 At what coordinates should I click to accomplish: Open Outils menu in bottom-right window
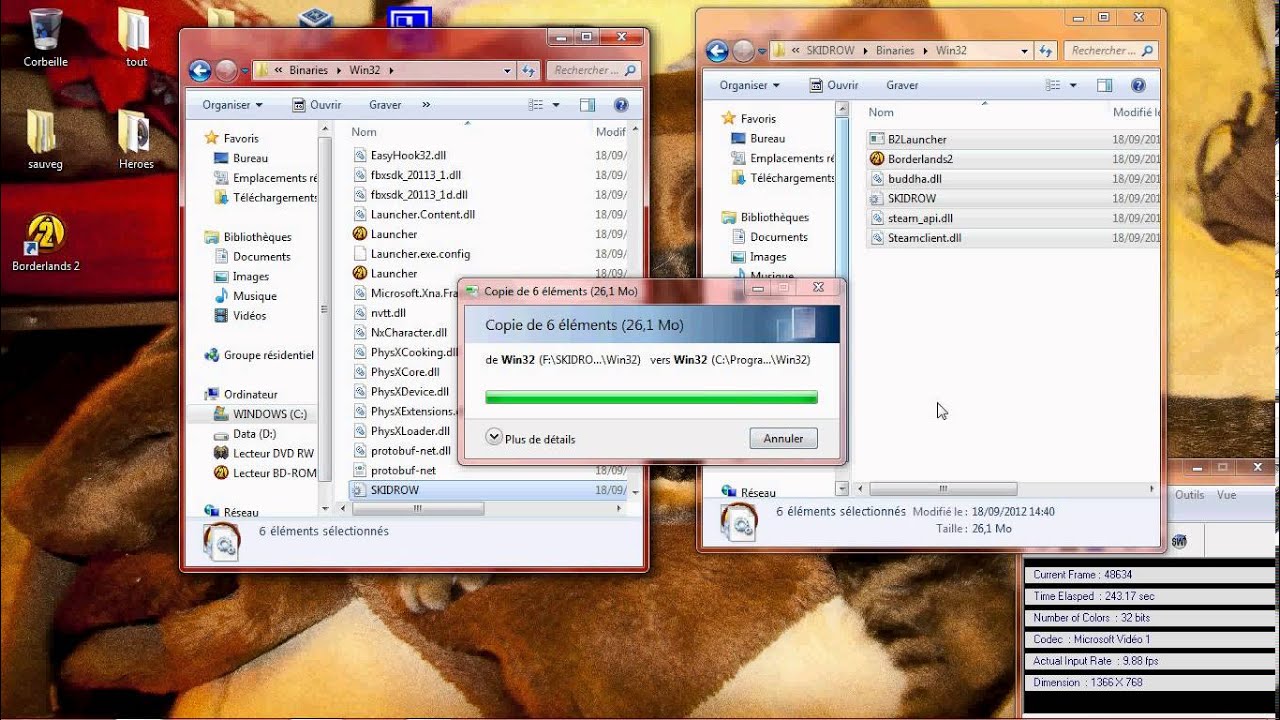point(1190,495)
